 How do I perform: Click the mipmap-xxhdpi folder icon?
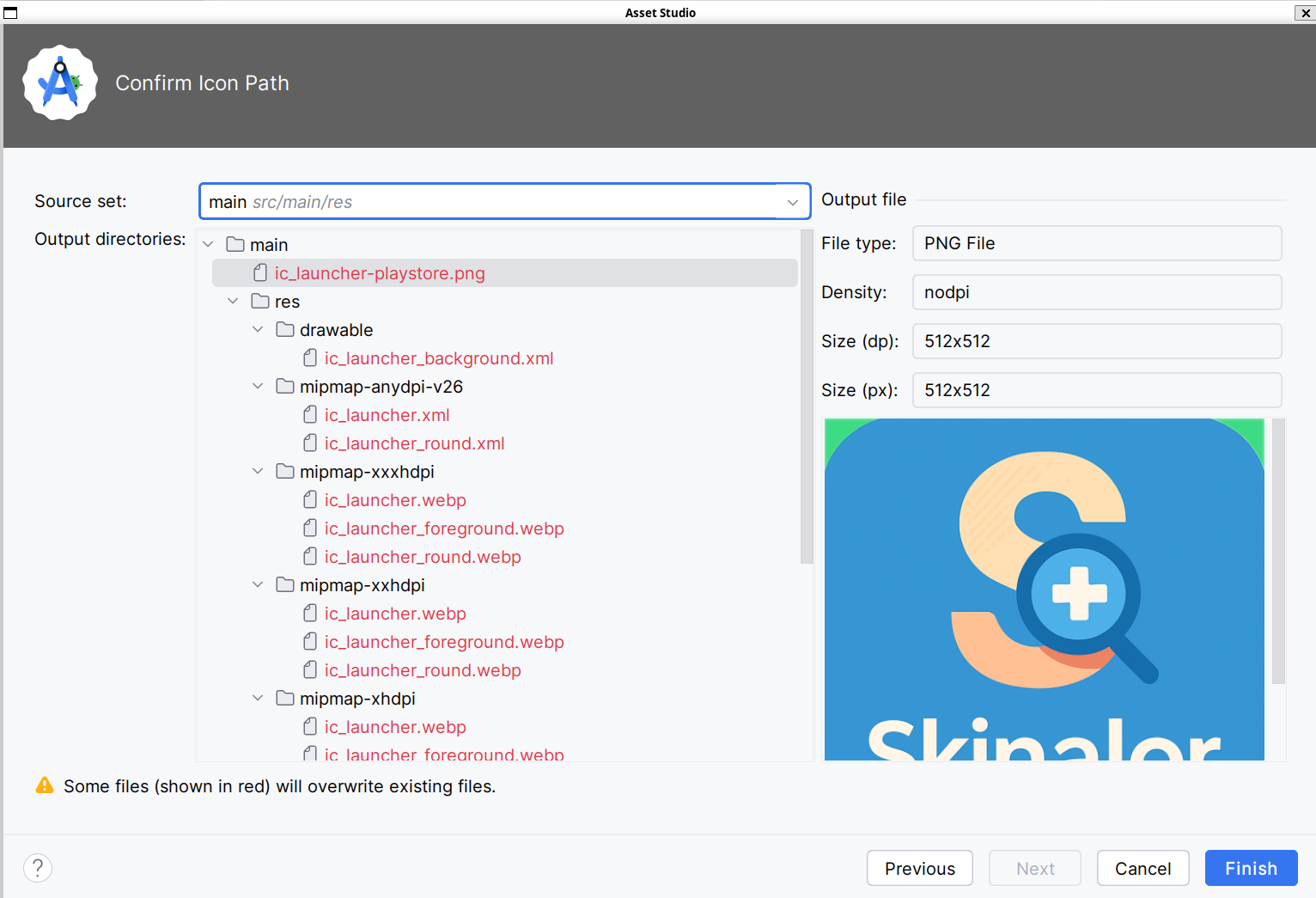point(285,585)
